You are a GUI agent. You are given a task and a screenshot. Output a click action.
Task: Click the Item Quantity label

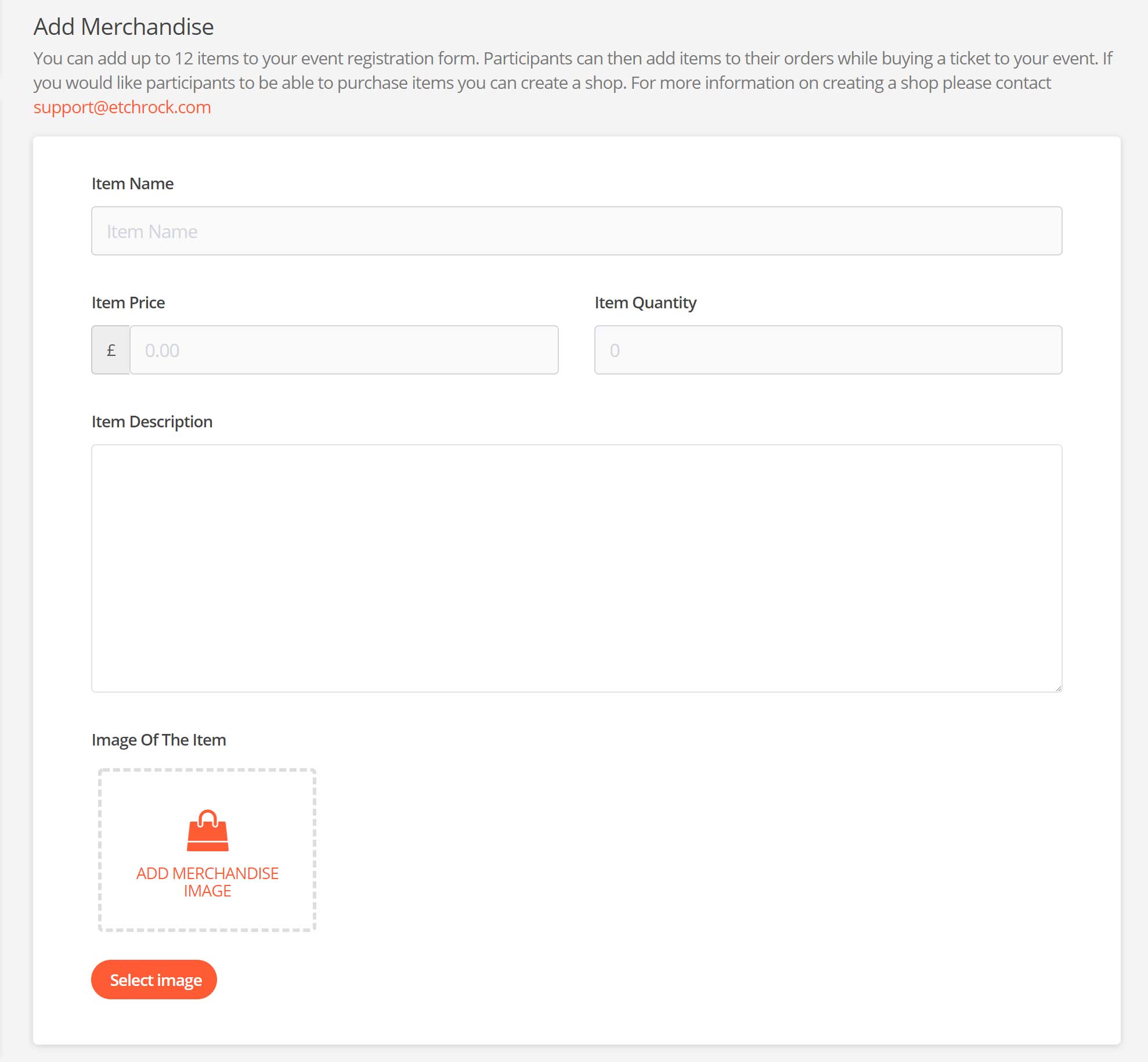tap(645, 303)
